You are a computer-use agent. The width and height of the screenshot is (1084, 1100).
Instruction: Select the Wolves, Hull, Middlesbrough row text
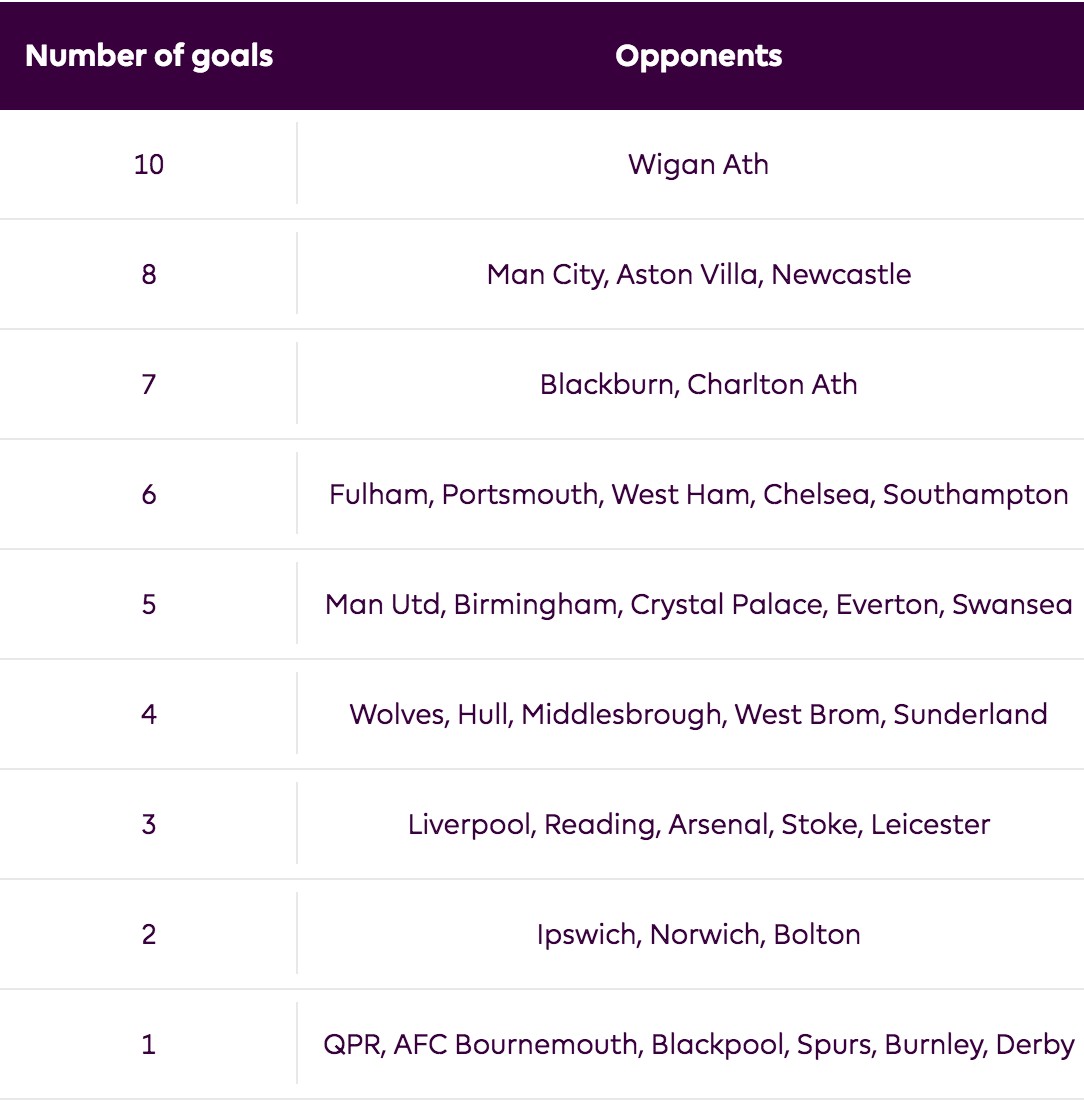[698, 714]
